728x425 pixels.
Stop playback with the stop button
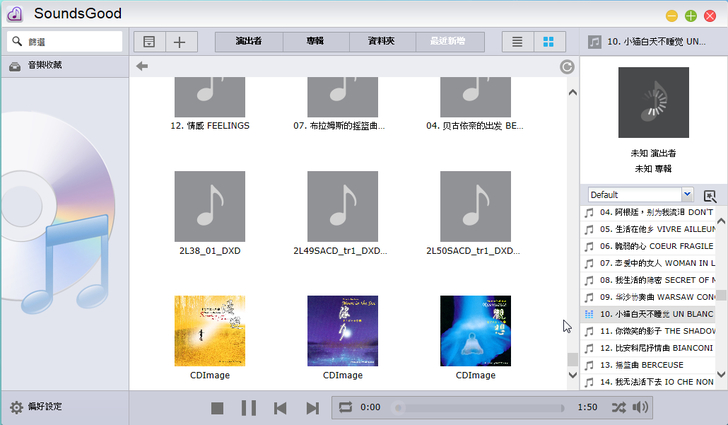[x=217, y=408]
